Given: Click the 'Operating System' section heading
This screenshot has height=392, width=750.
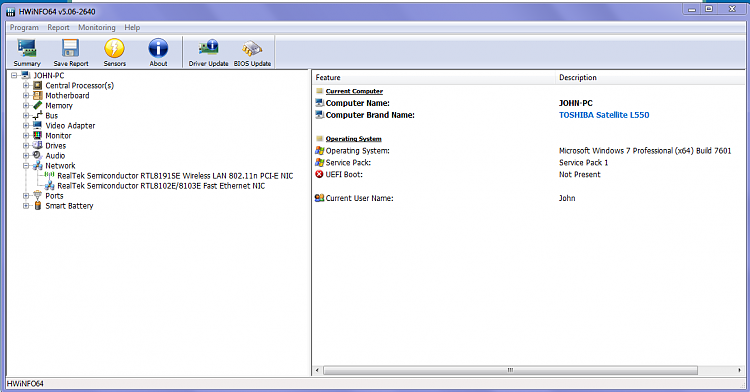Looking at the screenshot, I should pyautogui.click(x=353, y=139).
